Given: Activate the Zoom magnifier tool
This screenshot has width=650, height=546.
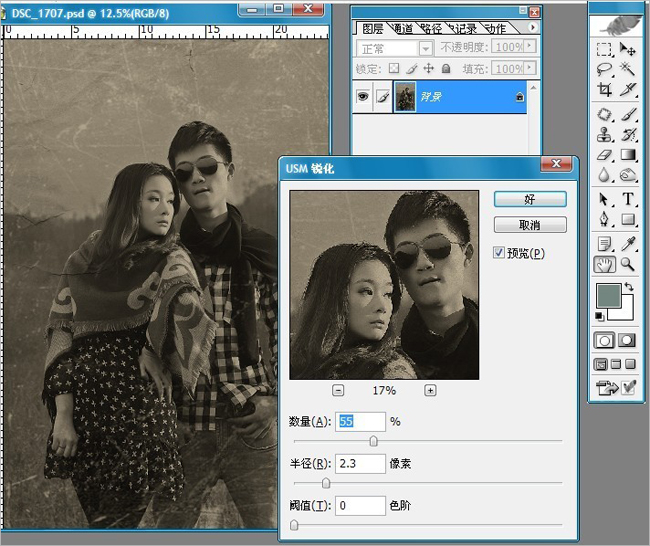Looking at the screenshot, I should (x=628, y=264).
